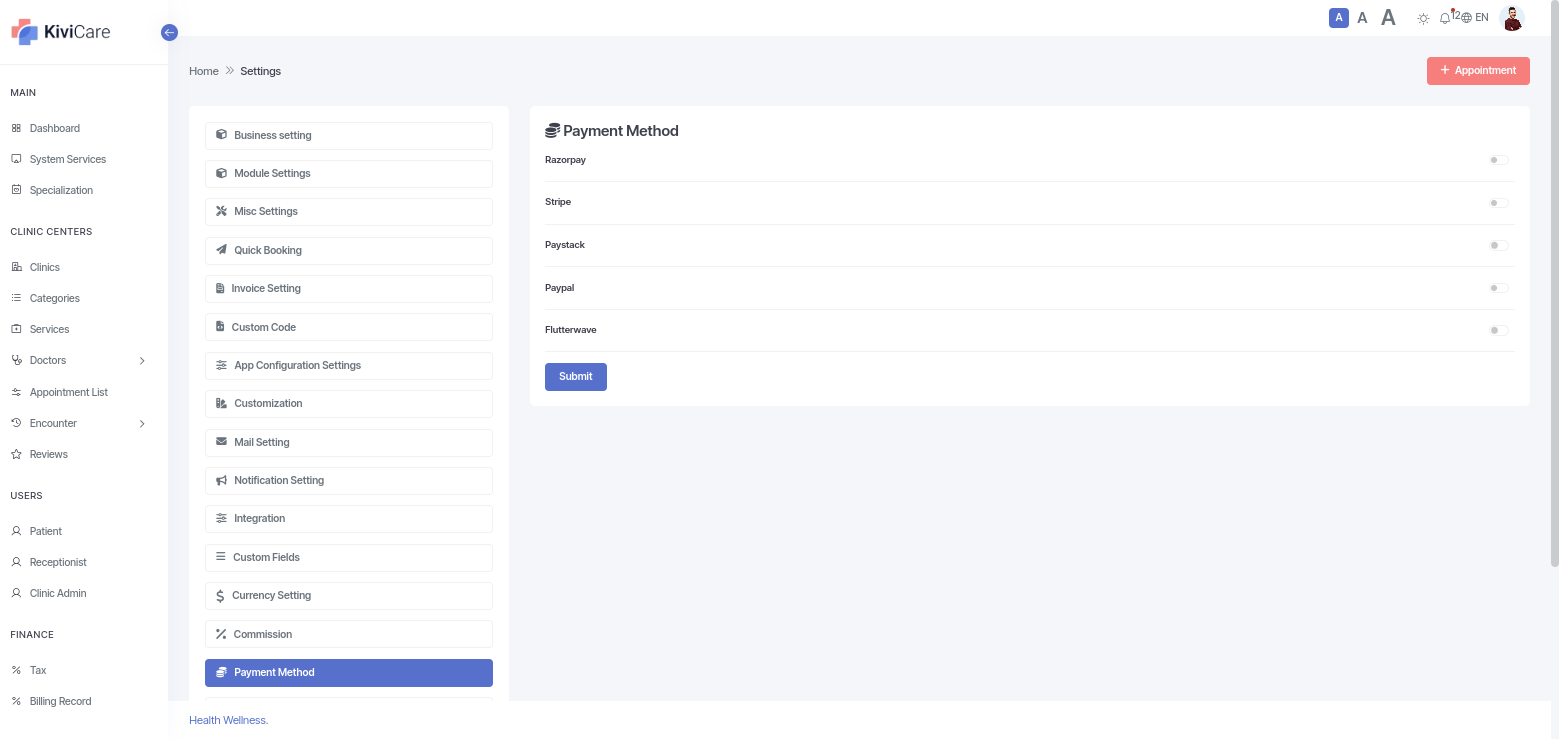Screen dimensions: 1559x739
Task: Click the notification bell icon
Action: pyautogui.click(x=1445, y=18)
